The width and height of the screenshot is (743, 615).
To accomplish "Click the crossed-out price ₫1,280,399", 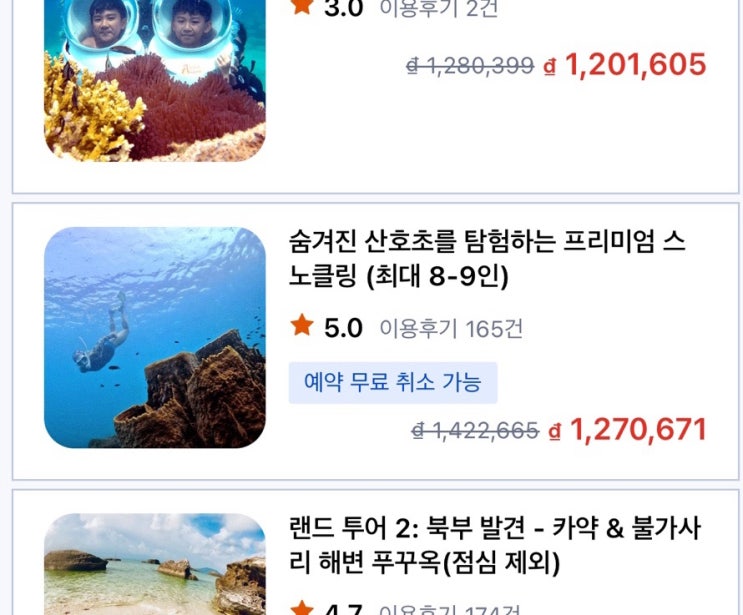I will click(x=470, y=65).
